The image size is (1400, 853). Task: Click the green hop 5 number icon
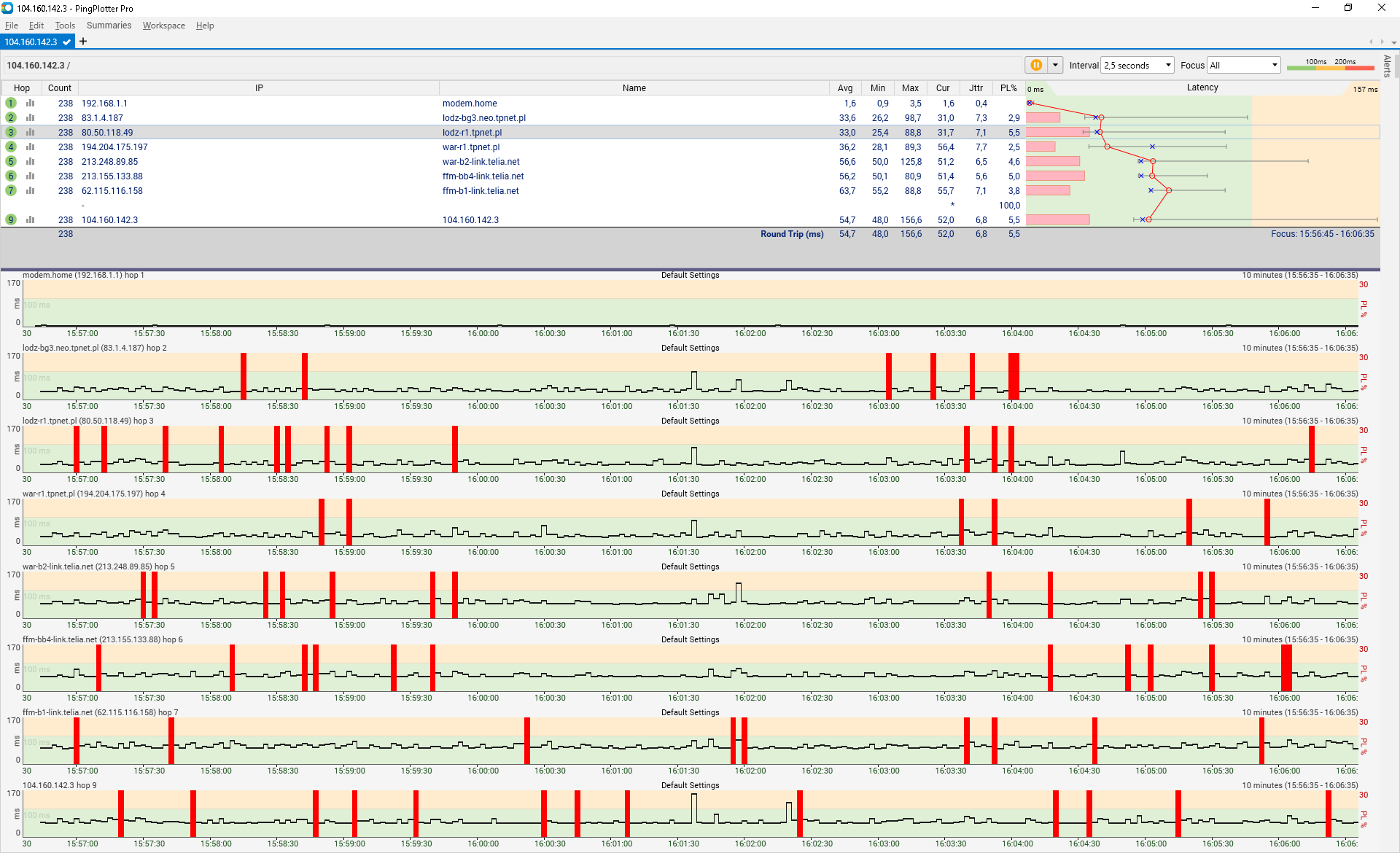[11, 162]
